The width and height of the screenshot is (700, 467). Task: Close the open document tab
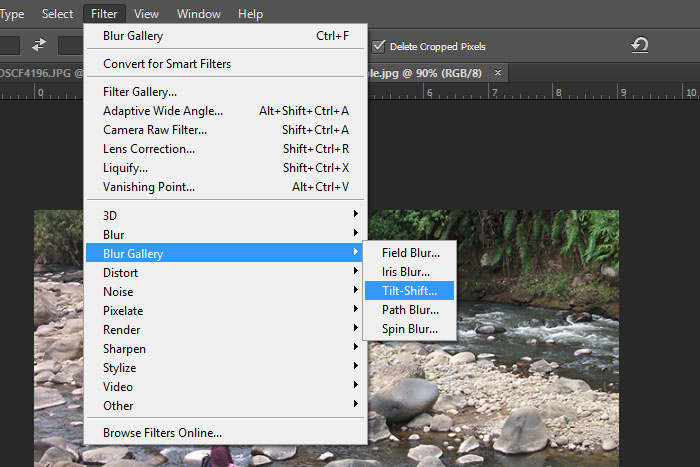498,72
